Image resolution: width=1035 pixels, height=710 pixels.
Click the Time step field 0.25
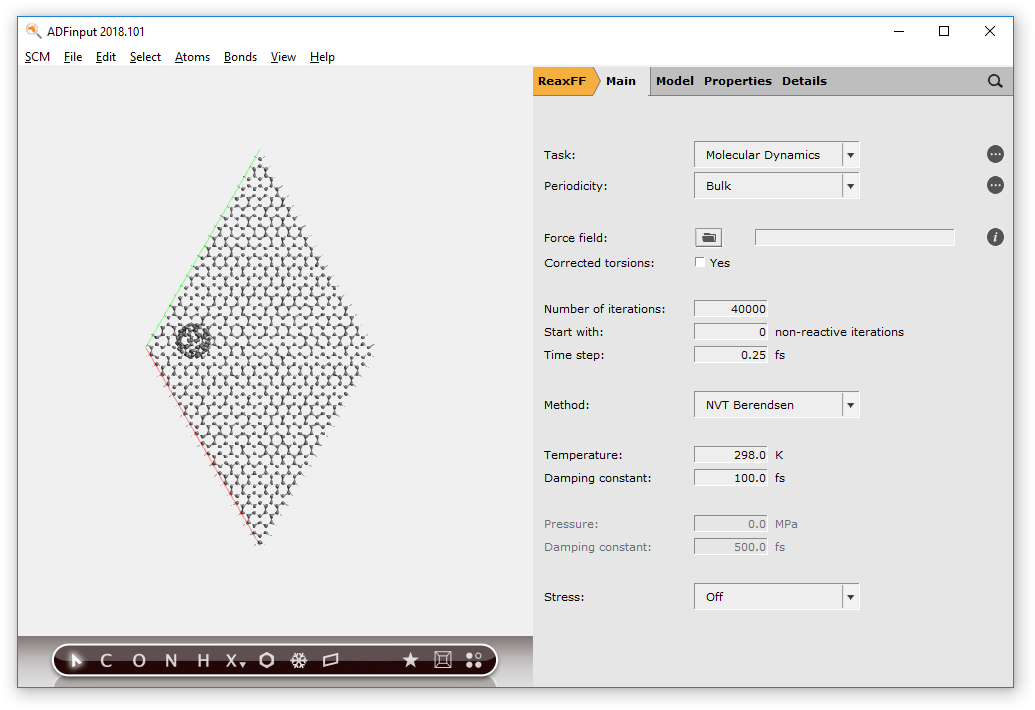731,355
